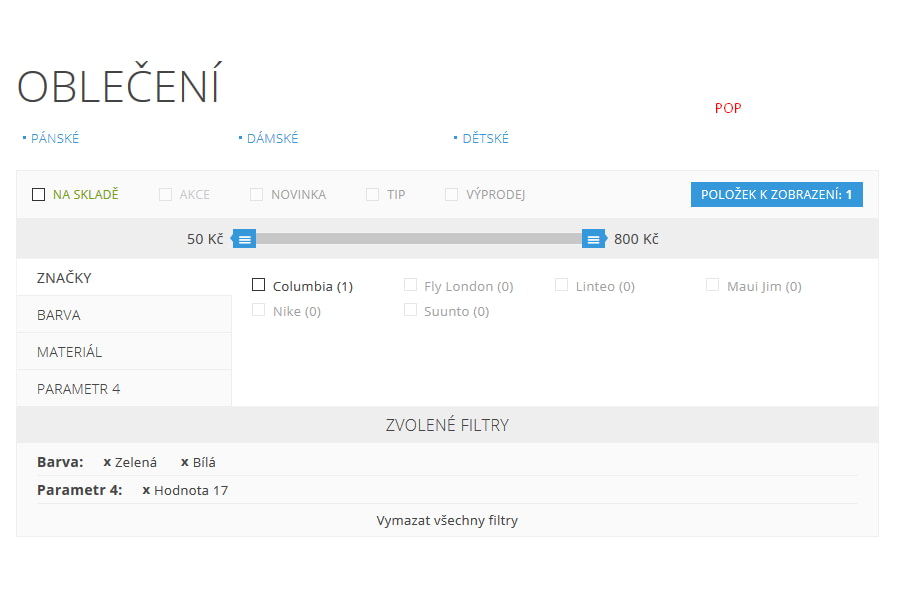Click the red POP text

(728, 108)
